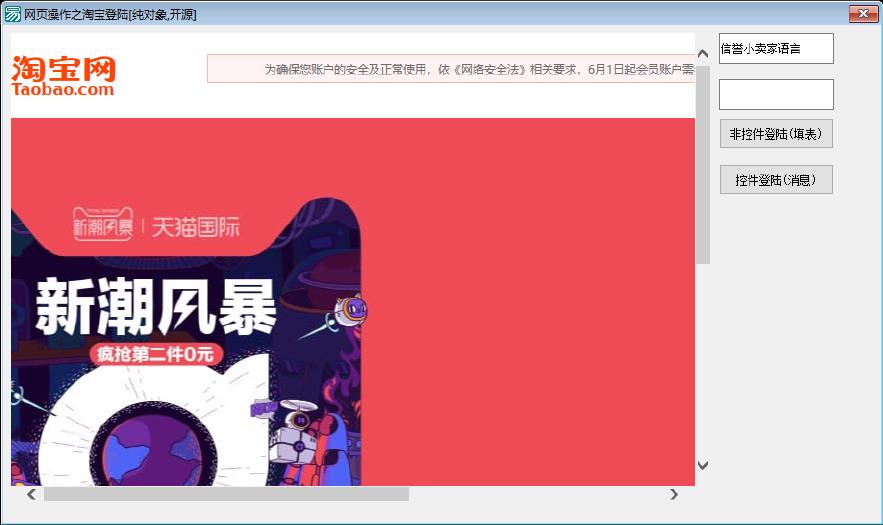Click the 疯抢第二件0元 promo badge
The width and height of the screenshot is (883, 525).
(155, 354)
